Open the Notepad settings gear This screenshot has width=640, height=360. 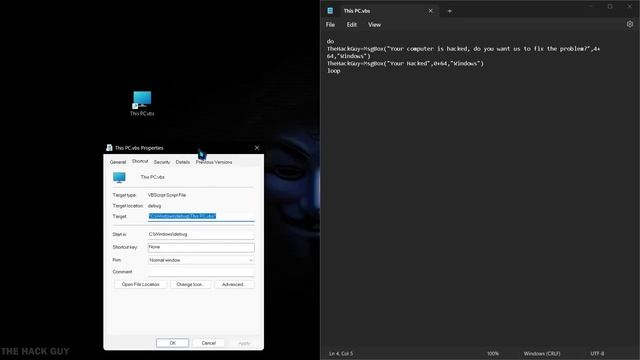[630, 24]
